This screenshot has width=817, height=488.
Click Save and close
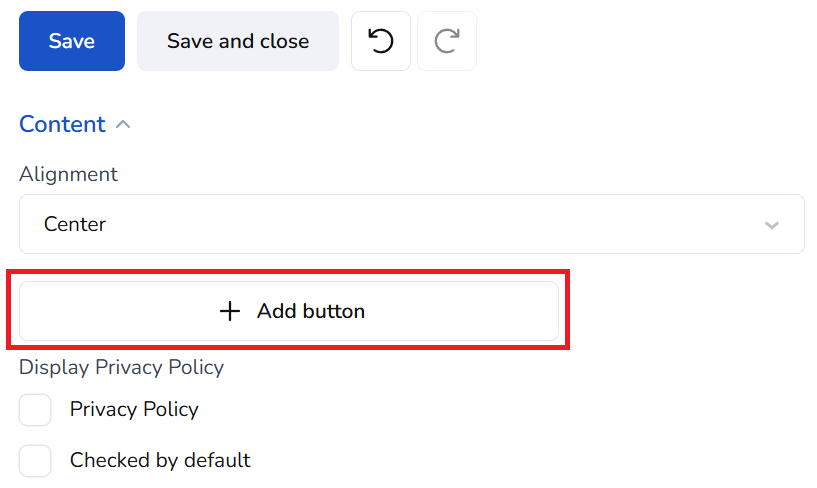click(238, 41)
